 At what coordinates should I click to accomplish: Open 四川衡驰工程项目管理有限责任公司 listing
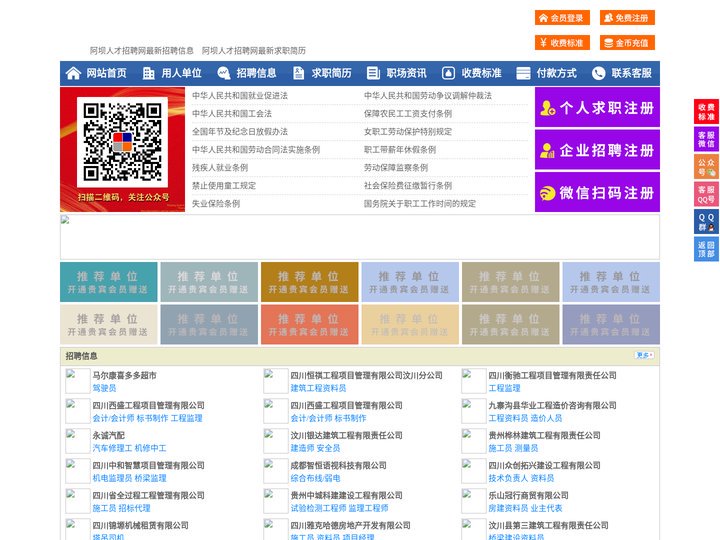pyautogui.click(x=552, y=375)
